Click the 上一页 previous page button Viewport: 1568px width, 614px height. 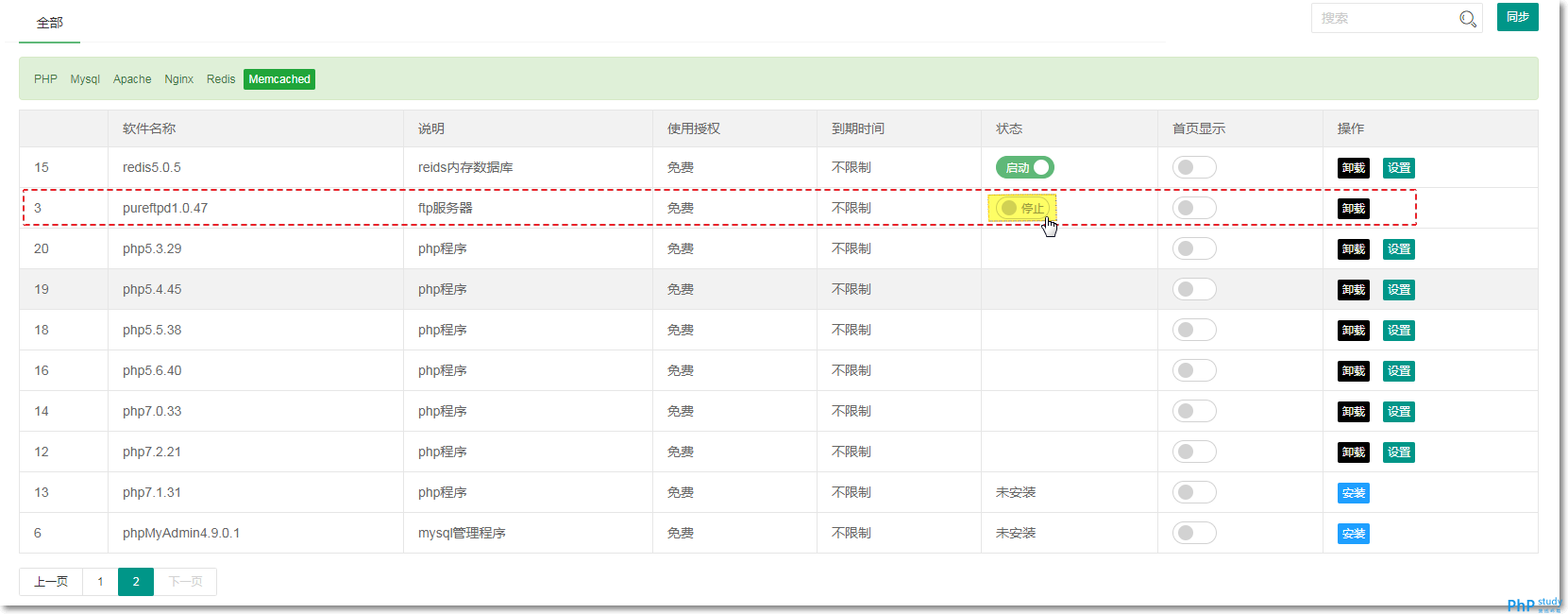tap(51, 582)
